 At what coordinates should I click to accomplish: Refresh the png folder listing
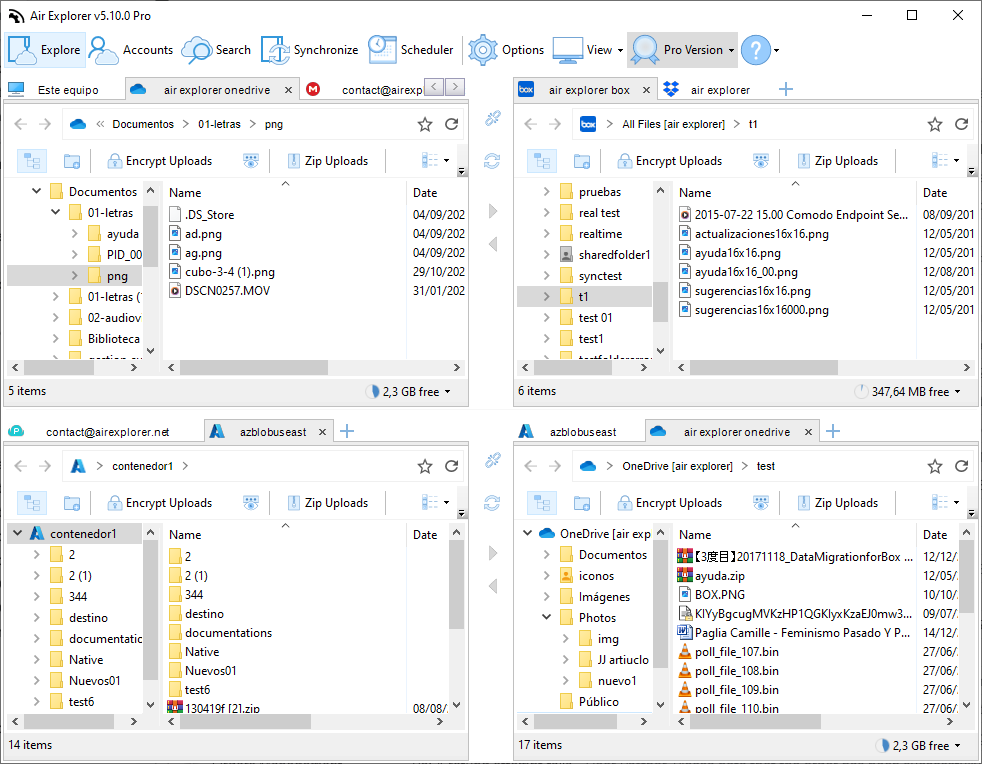pos(452,124)
